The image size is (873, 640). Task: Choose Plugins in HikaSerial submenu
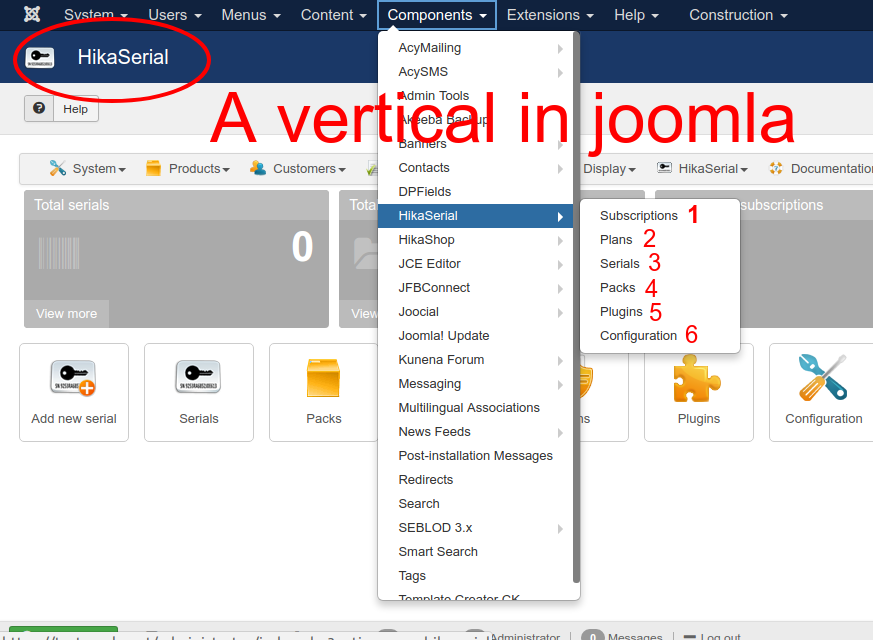click(621, 312)
